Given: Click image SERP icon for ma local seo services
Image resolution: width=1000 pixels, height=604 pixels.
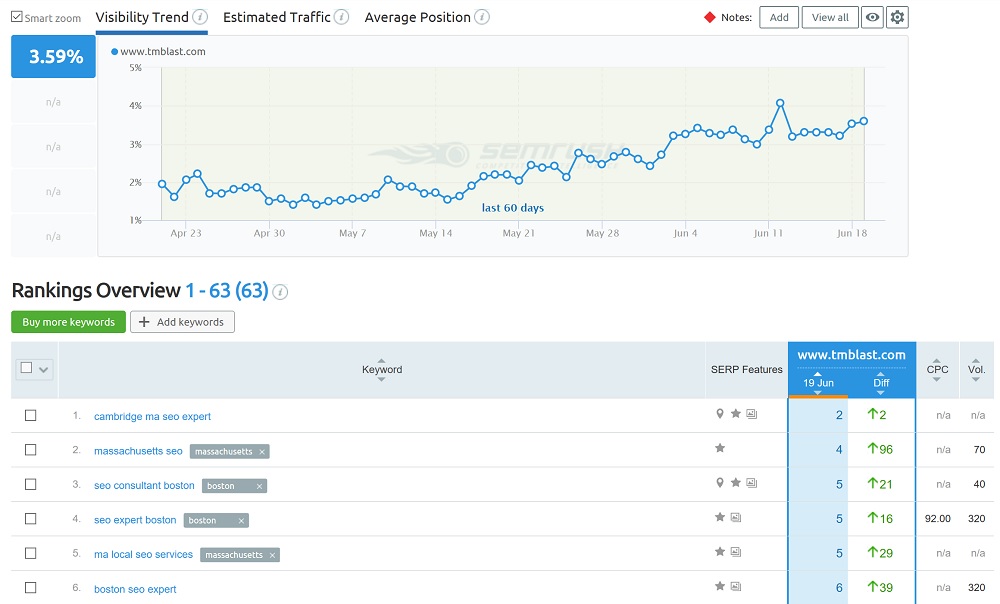Looking at the screenshot, I should (736, 552).
